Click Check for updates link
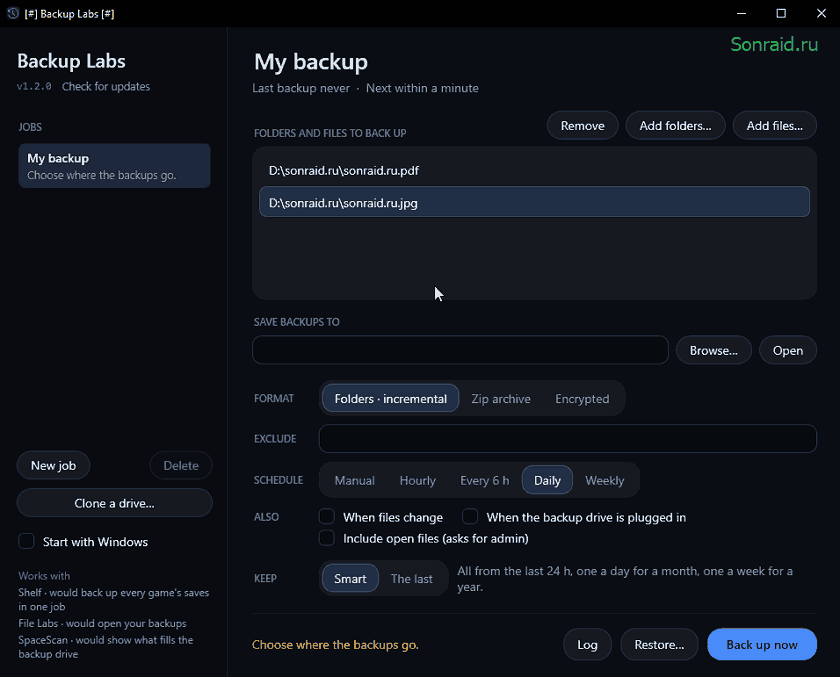This screenshot has width=840, height=677. click(106, 86)
